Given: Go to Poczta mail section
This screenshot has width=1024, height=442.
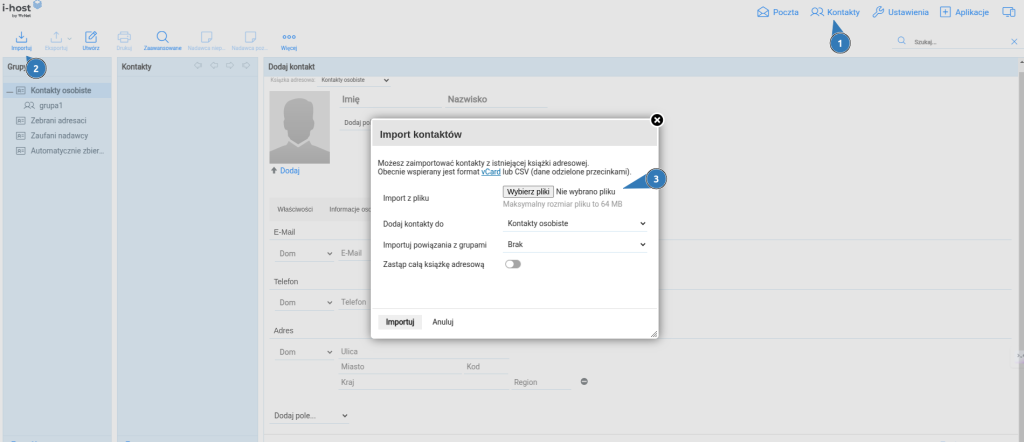Looking at the screenshot, I should pyautogui.click(x=777, y=12).
